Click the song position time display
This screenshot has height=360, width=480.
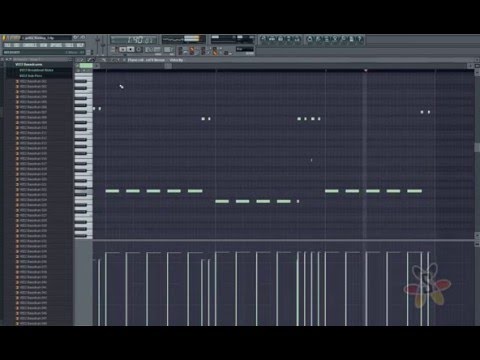[133, 40]
